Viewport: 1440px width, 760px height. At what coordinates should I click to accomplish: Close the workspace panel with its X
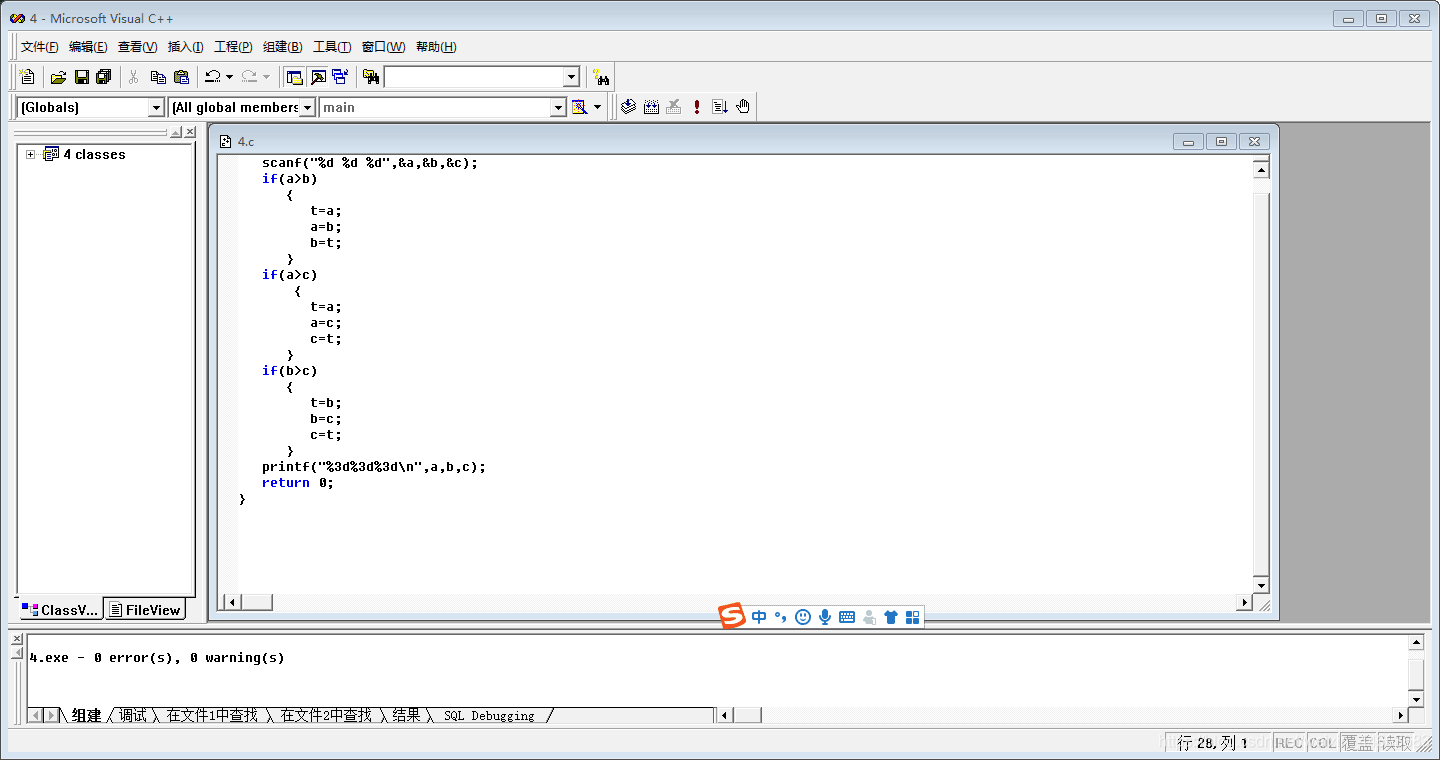[190, 132]
